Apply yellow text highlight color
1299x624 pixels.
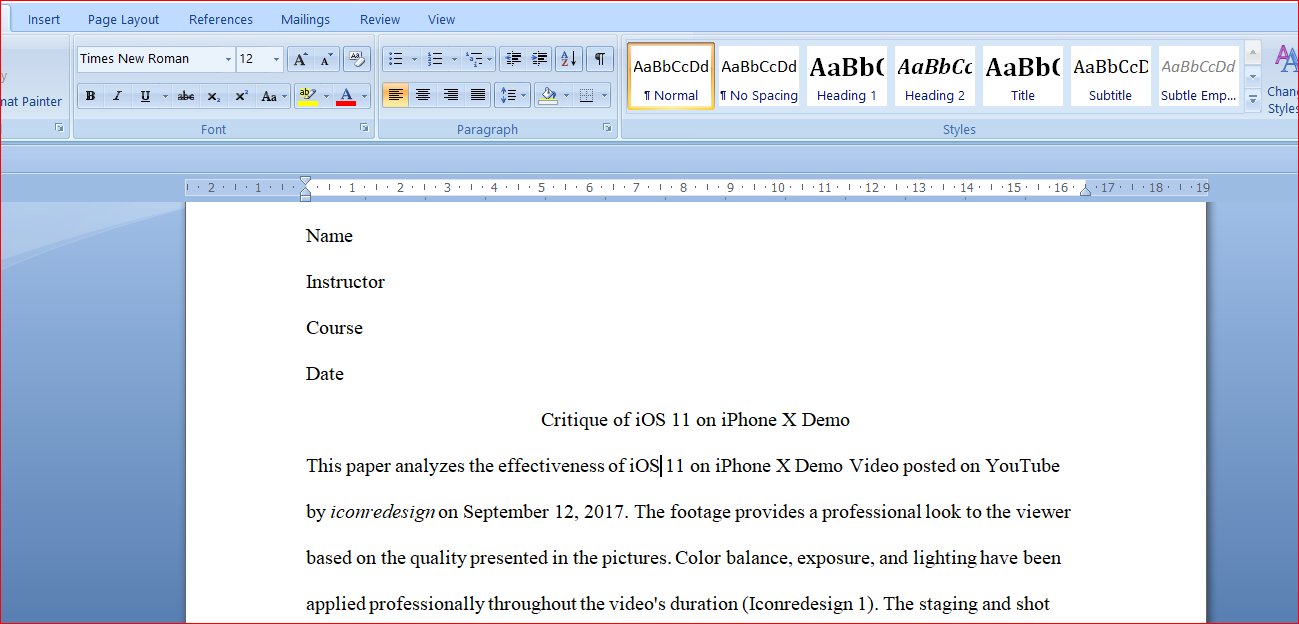pyautogui.click(x=306, y=96)
